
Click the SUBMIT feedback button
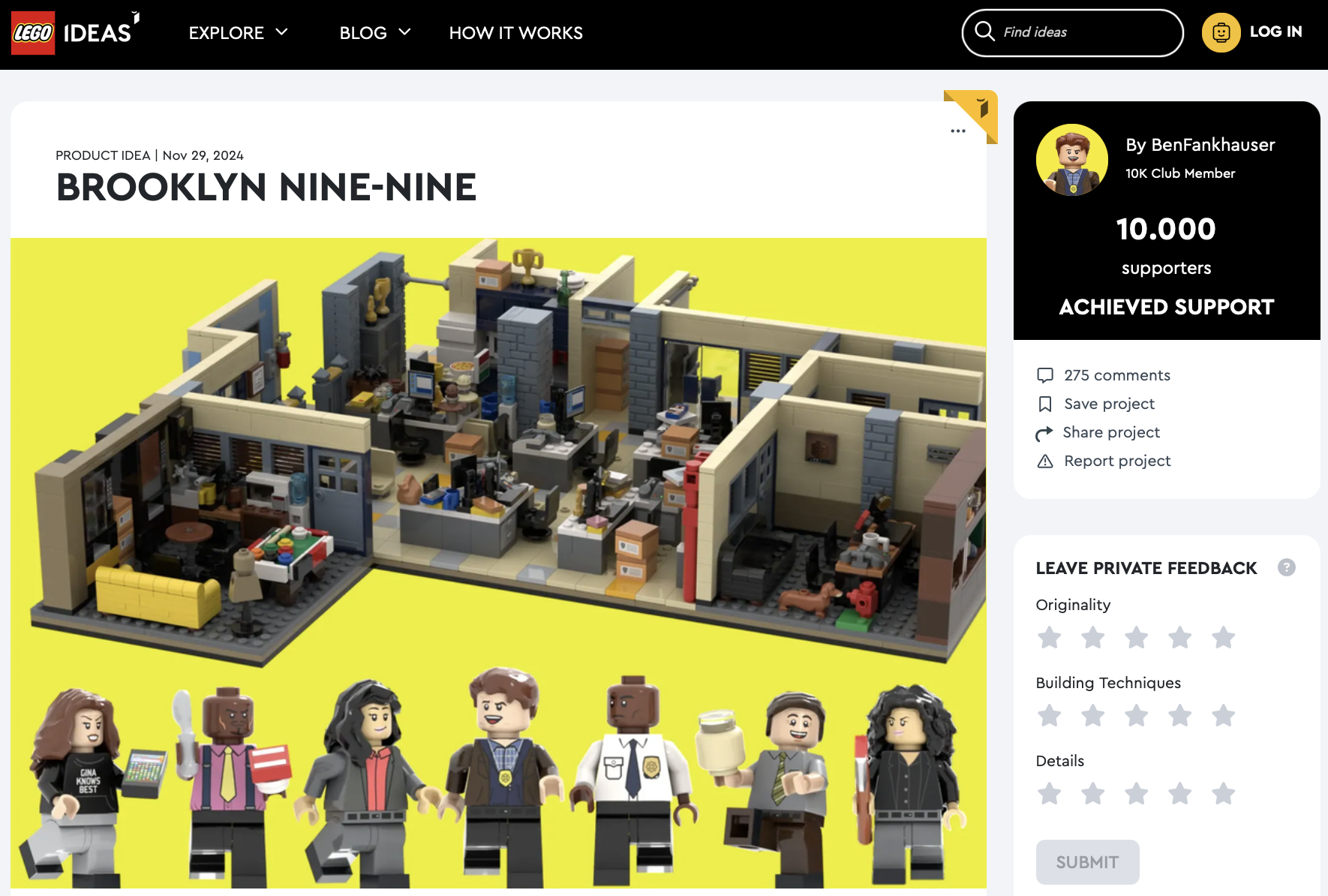pyautogui.click(x=1087, y=862)
